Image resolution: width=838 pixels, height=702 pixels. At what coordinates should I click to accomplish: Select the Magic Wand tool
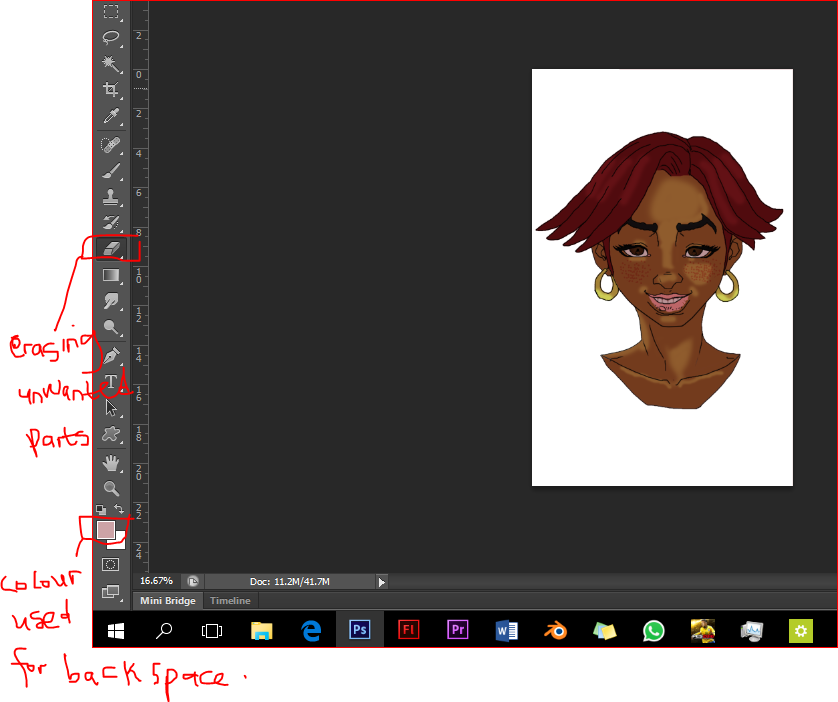pyautogui.click(x=111, y=64)
